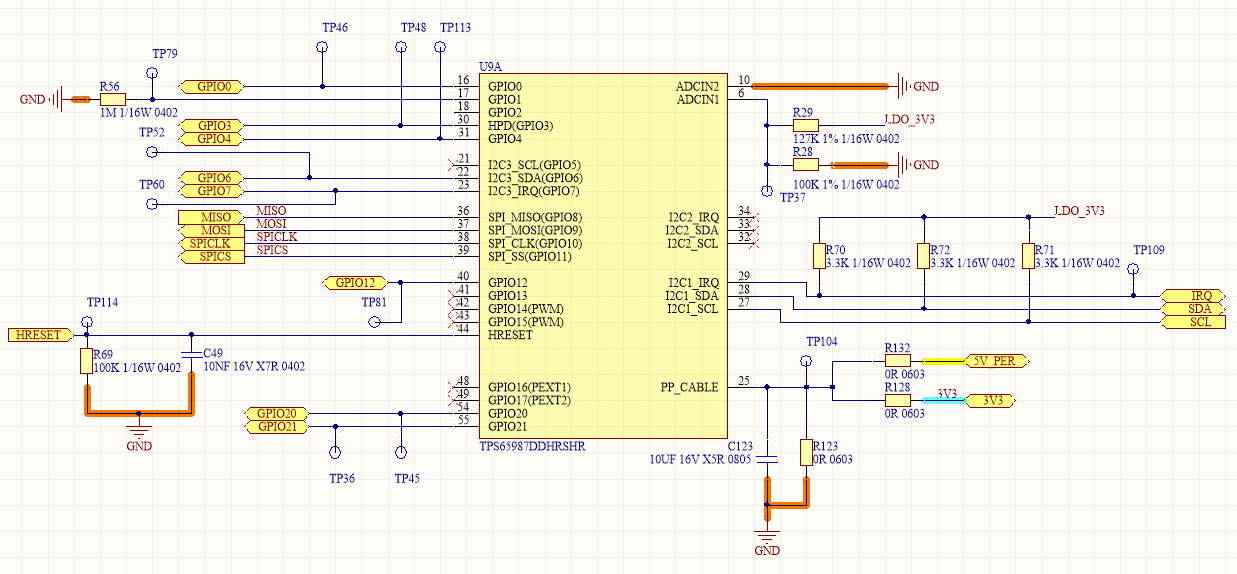Click the PP_CABLE pin label
Viewport: 1237px width, 574px height.
[689, 387]
